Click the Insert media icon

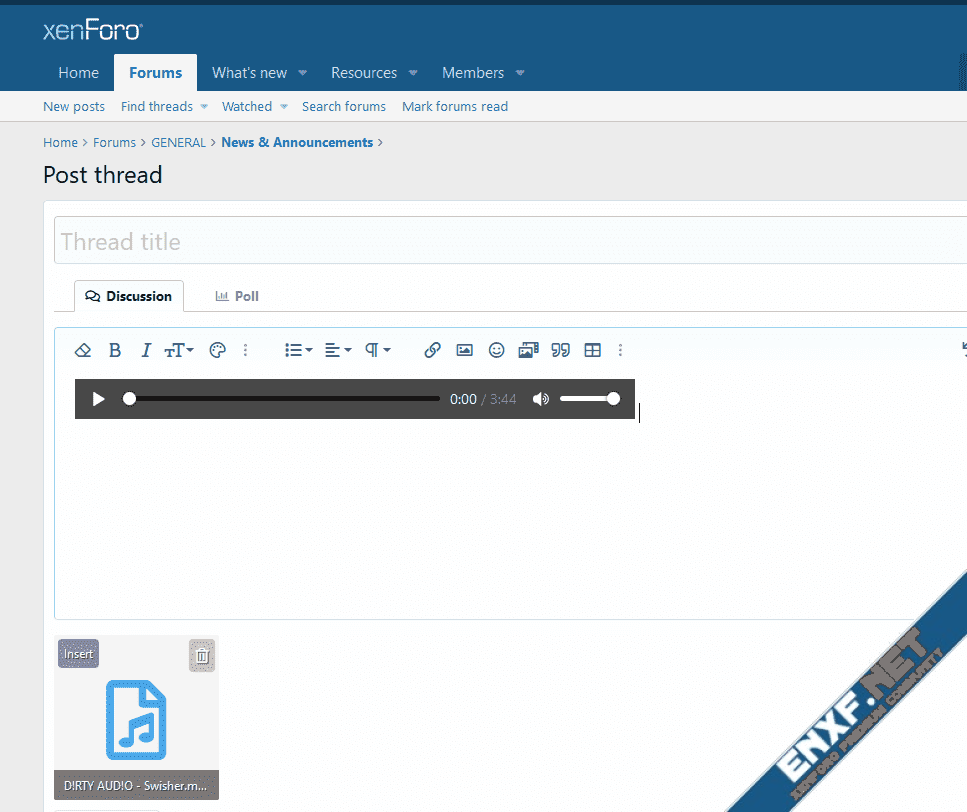click(528, 350)
